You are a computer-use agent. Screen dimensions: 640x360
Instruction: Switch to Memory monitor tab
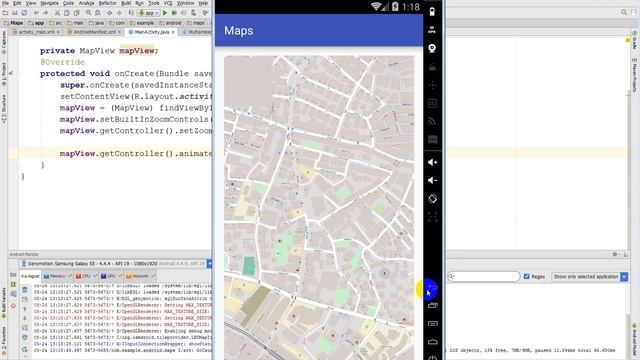[57, 276]
